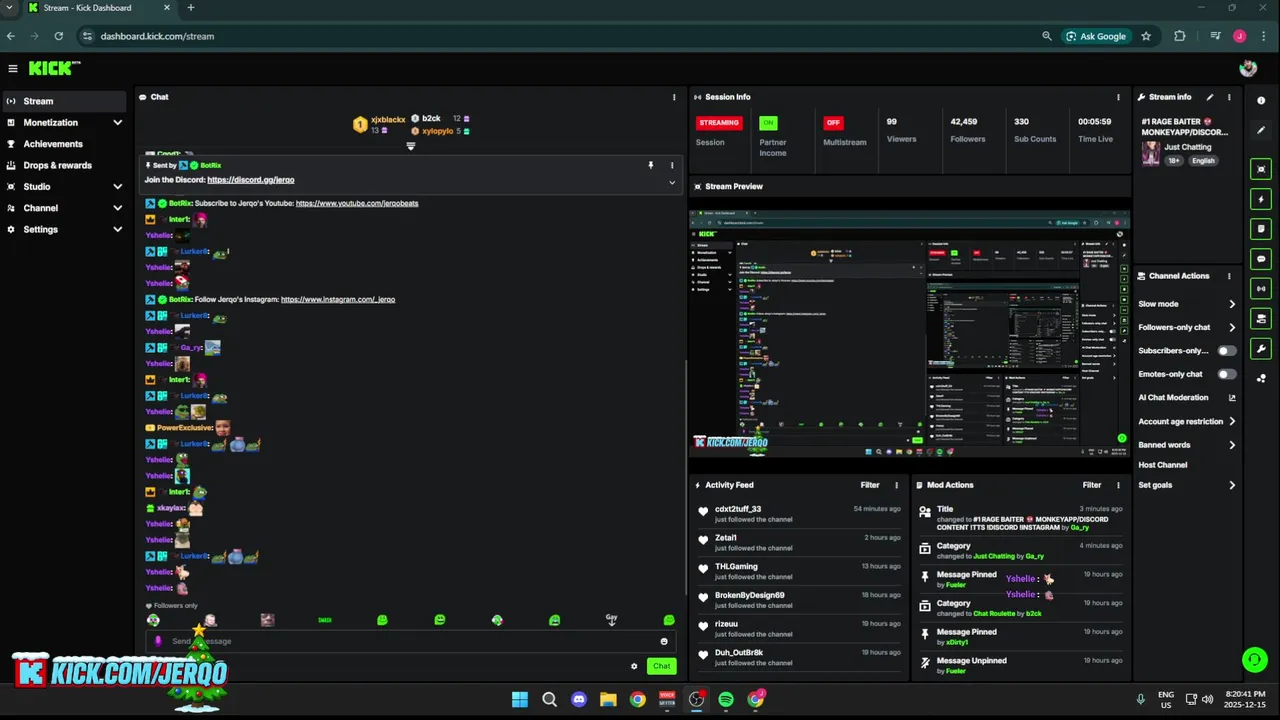Toggle Subscribers-only chat switch

pyautogui.click(x=1226, y=351)
